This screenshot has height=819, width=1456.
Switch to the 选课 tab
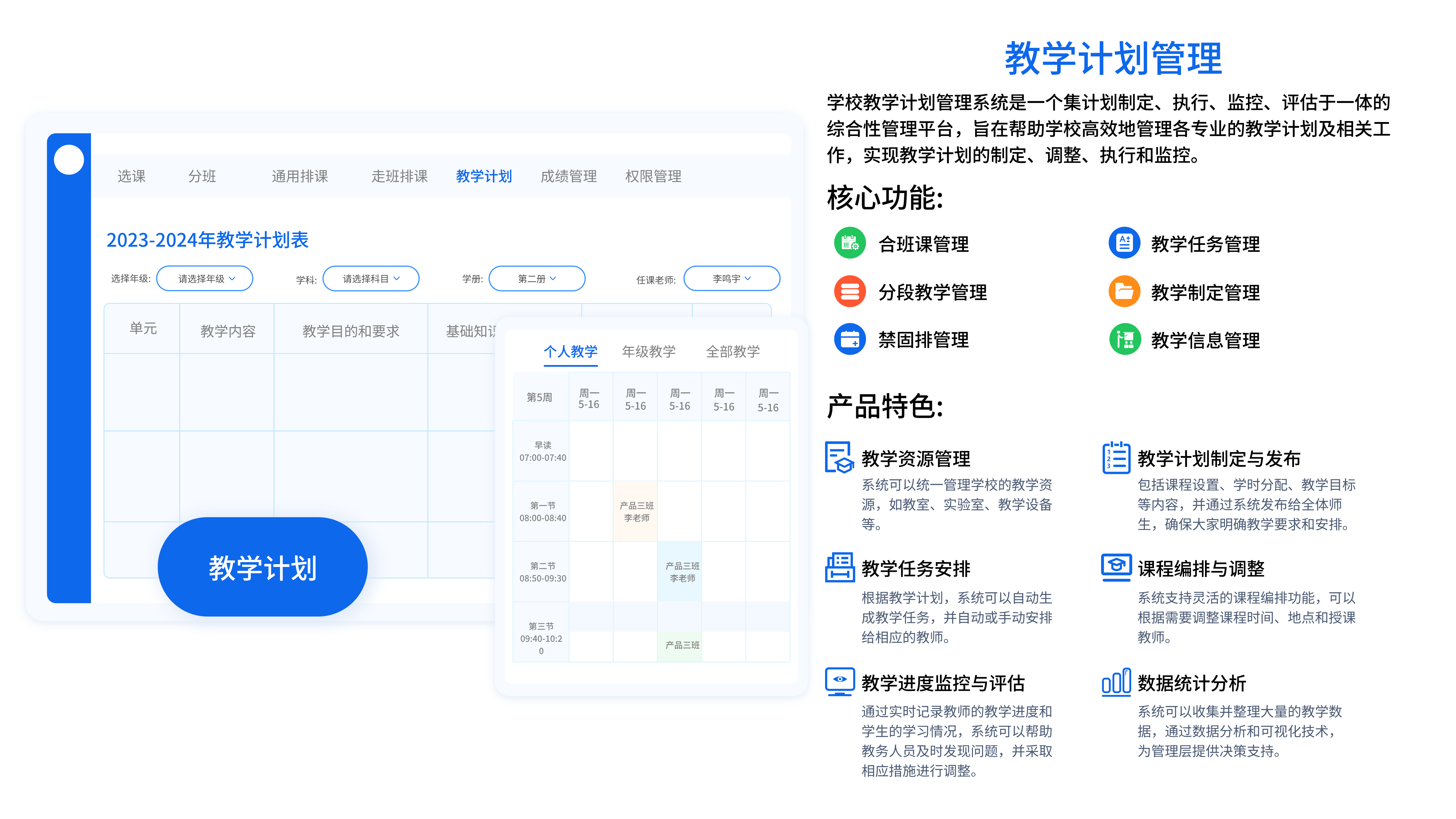coord(131,176)
